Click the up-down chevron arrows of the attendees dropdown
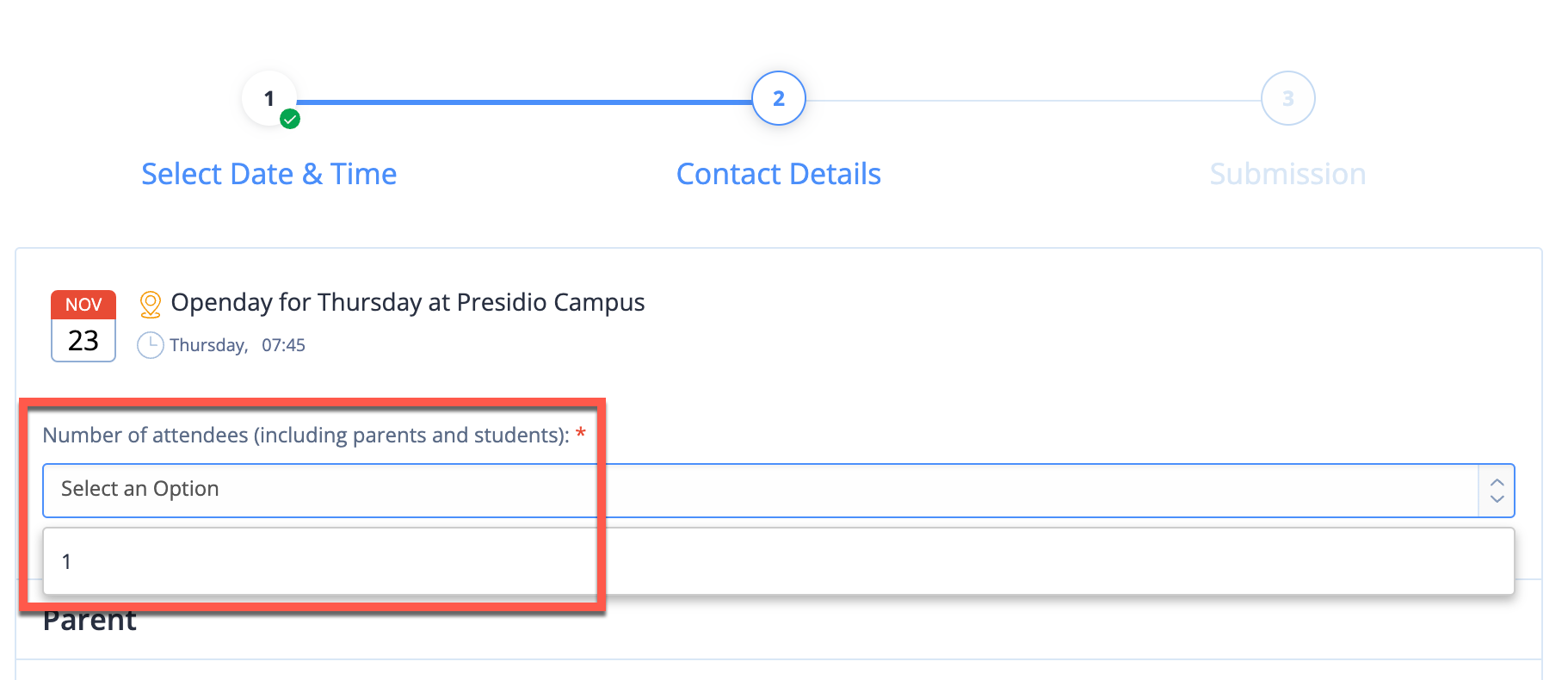 point(1497,491)
